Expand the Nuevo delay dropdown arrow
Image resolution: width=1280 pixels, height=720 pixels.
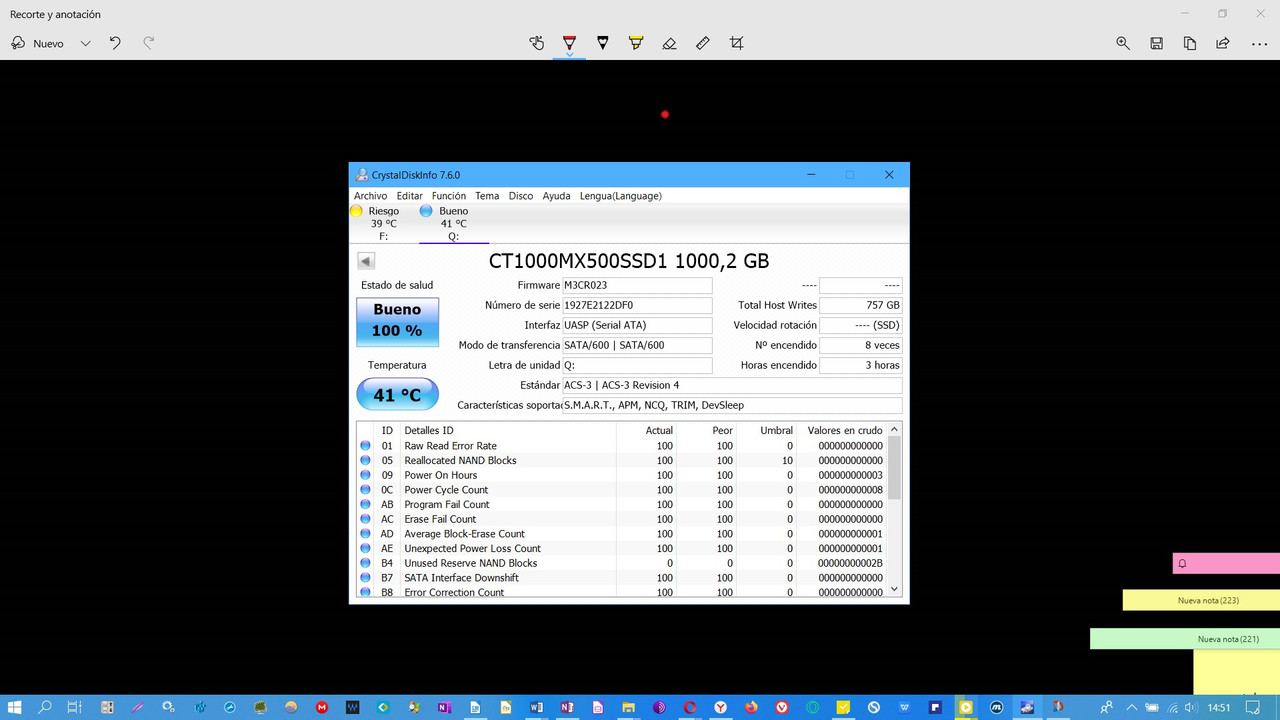click(85, 43)
